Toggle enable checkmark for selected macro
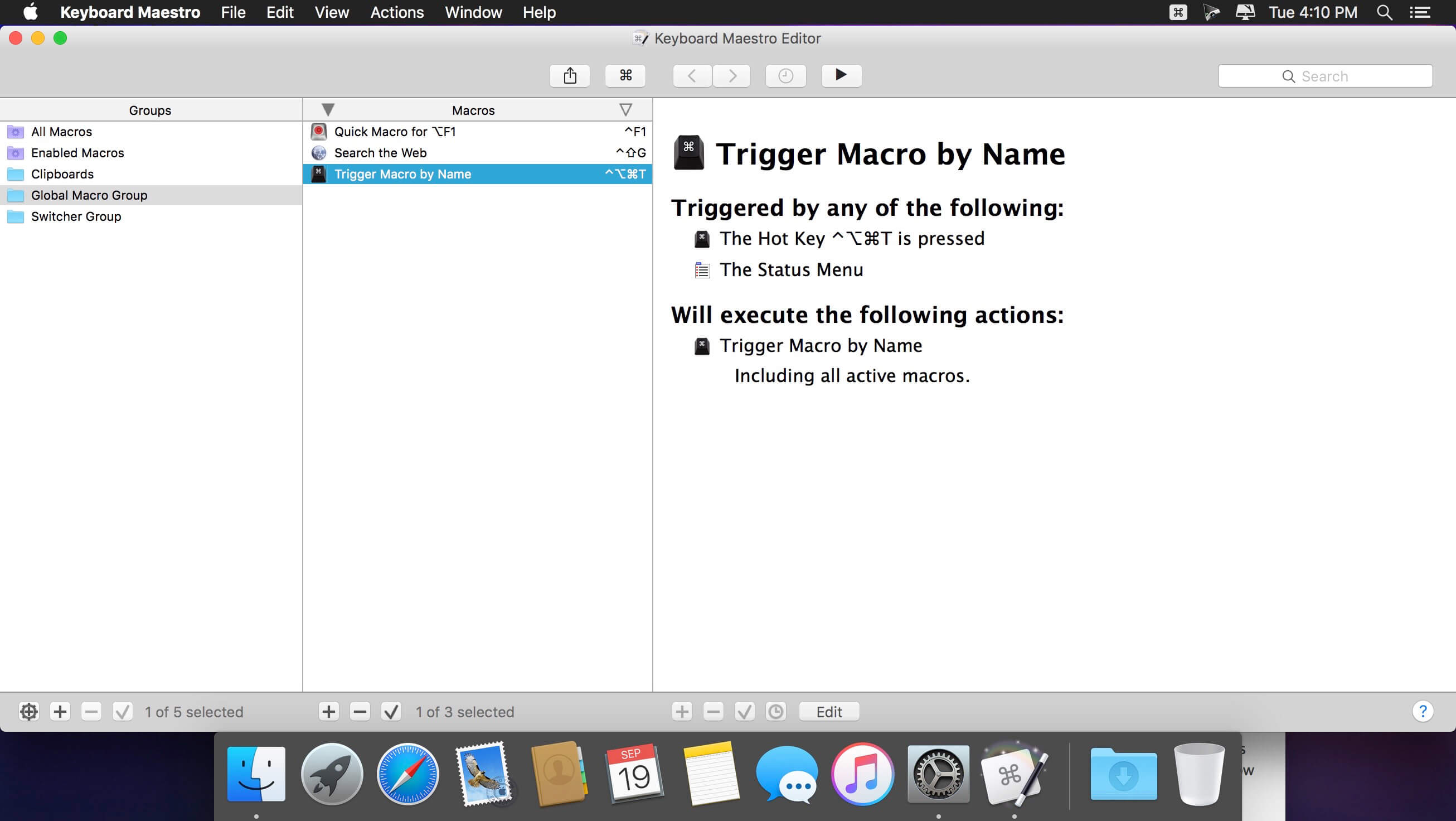 [x=391, y=711]
